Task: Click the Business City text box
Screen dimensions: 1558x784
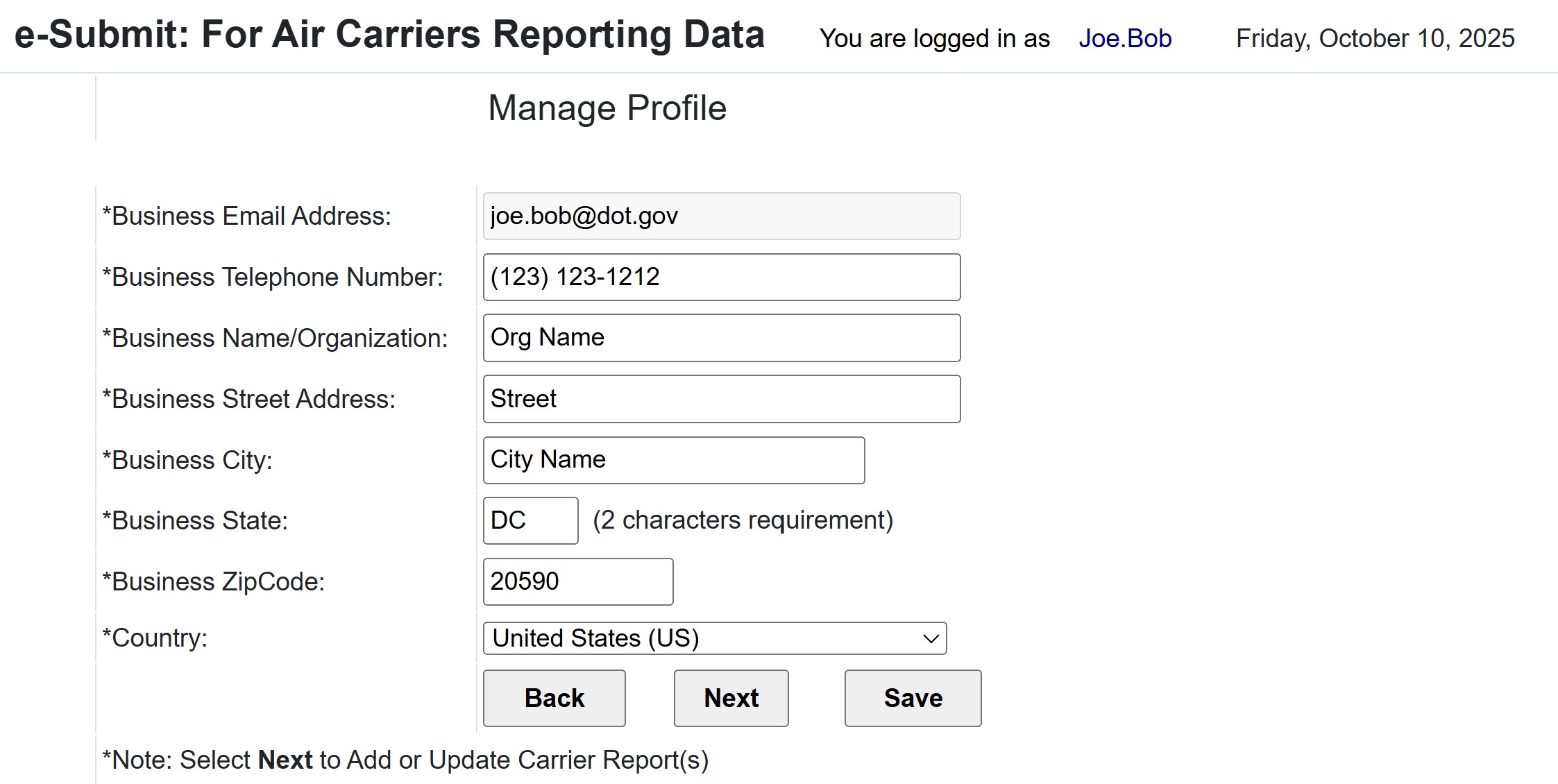Action: [673, 459]
